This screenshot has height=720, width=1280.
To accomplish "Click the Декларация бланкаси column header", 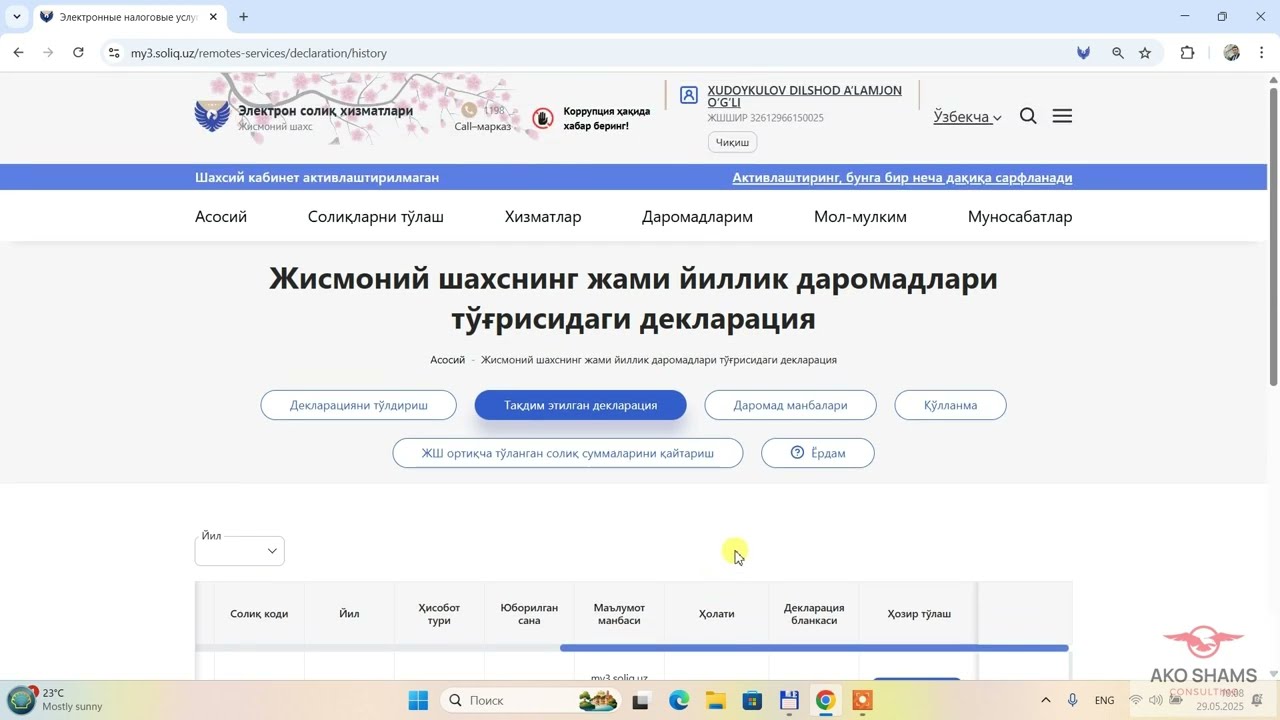I will 814,614.
